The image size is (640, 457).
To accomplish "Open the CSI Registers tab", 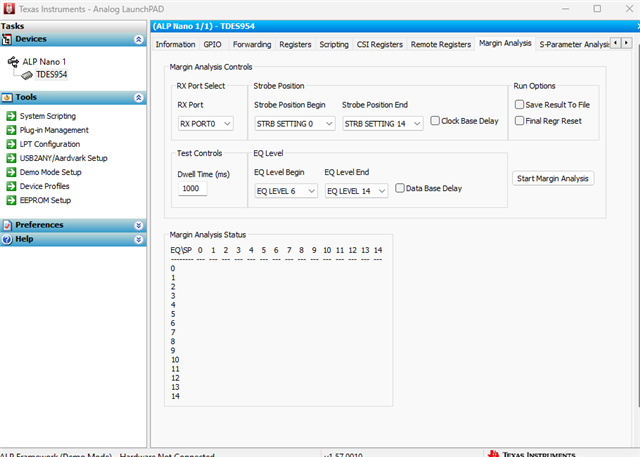I will [380, 44].
